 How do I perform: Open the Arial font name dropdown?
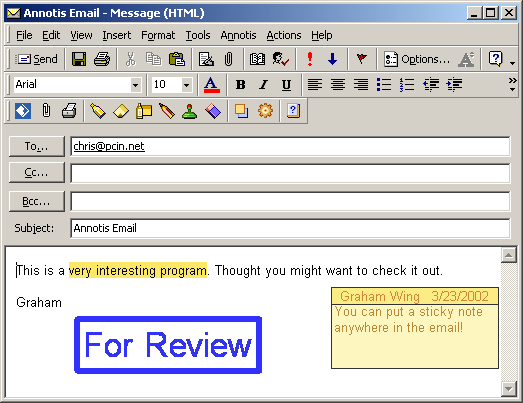point(135,85)
